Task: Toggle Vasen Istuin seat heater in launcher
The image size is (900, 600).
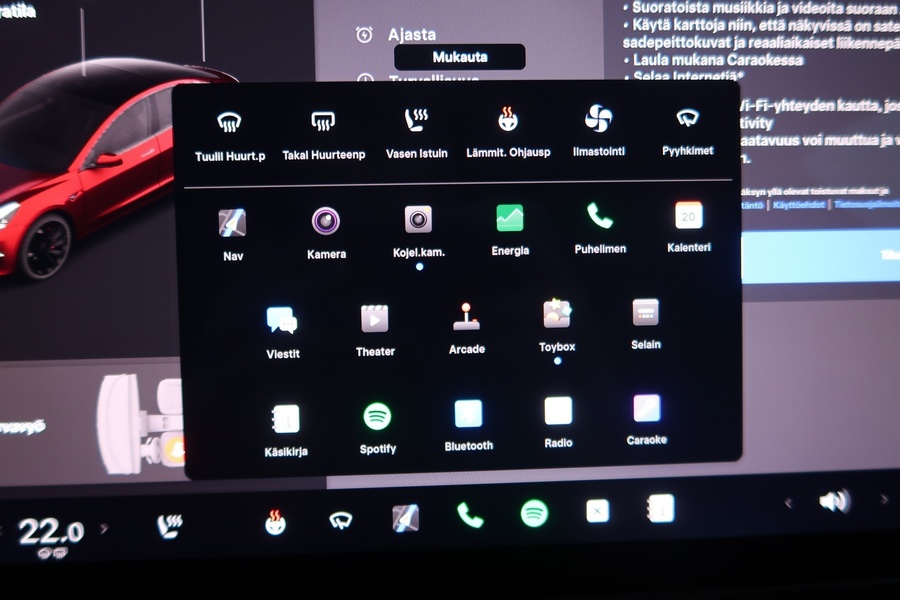Action: tap(416, 122)
